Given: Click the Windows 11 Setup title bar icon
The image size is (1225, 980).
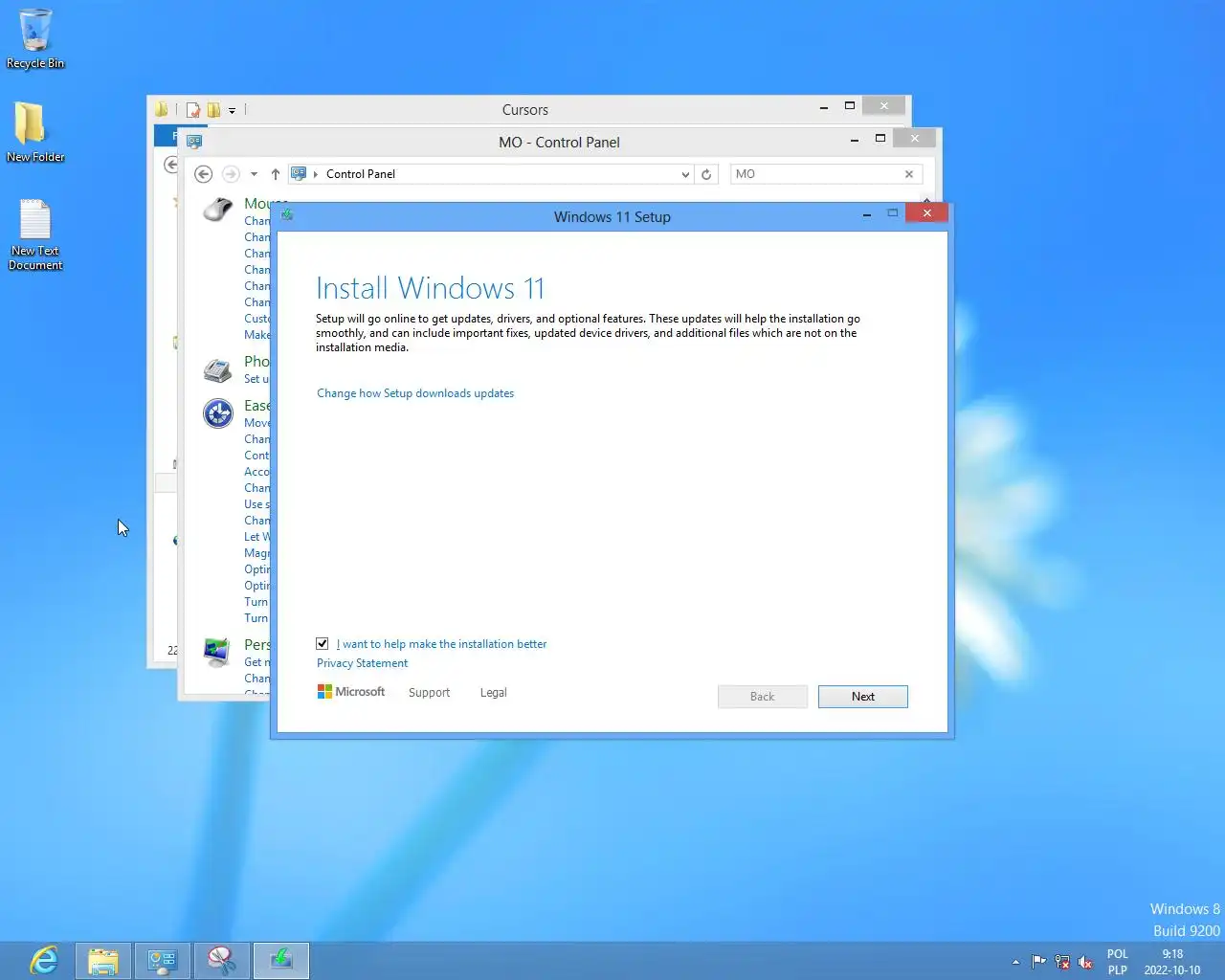Looking at the screenshot, I should (x=287, y=215).
